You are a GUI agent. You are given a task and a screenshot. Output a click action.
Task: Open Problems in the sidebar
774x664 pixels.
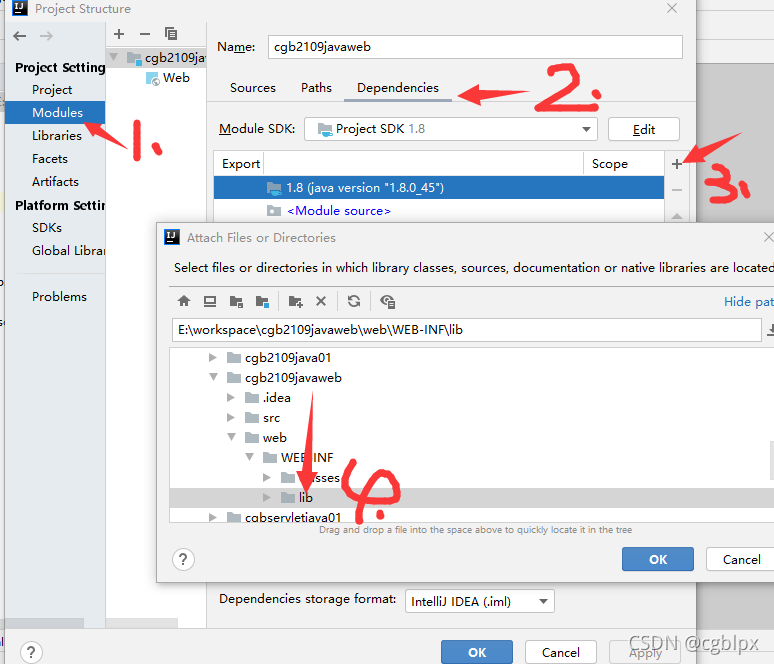(59, 297)
